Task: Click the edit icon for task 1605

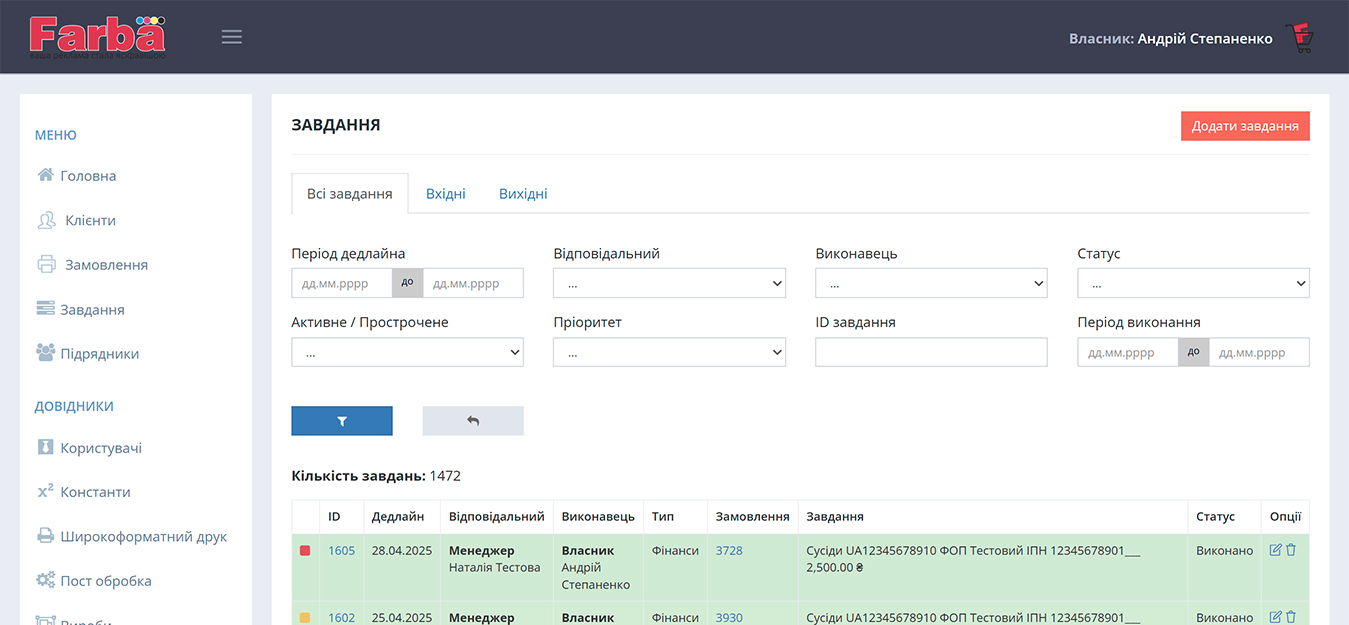Action: coord(1275,550)
